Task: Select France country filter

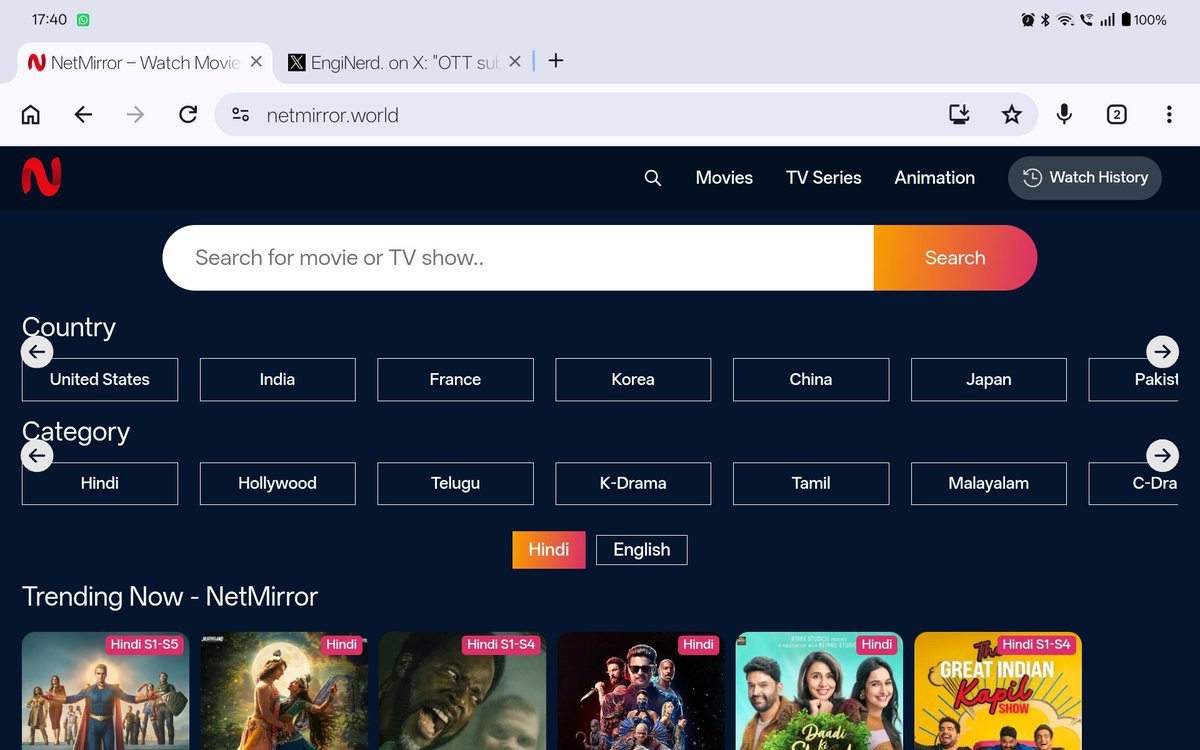Action: pyautogui.click(x=455, y=380)
